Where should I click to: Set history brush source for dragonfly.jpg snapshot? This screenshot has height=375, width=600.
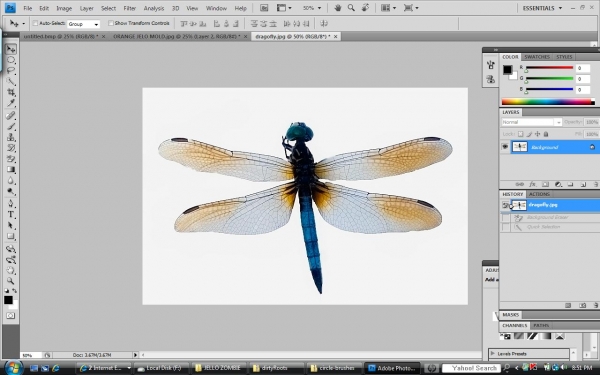506,205
